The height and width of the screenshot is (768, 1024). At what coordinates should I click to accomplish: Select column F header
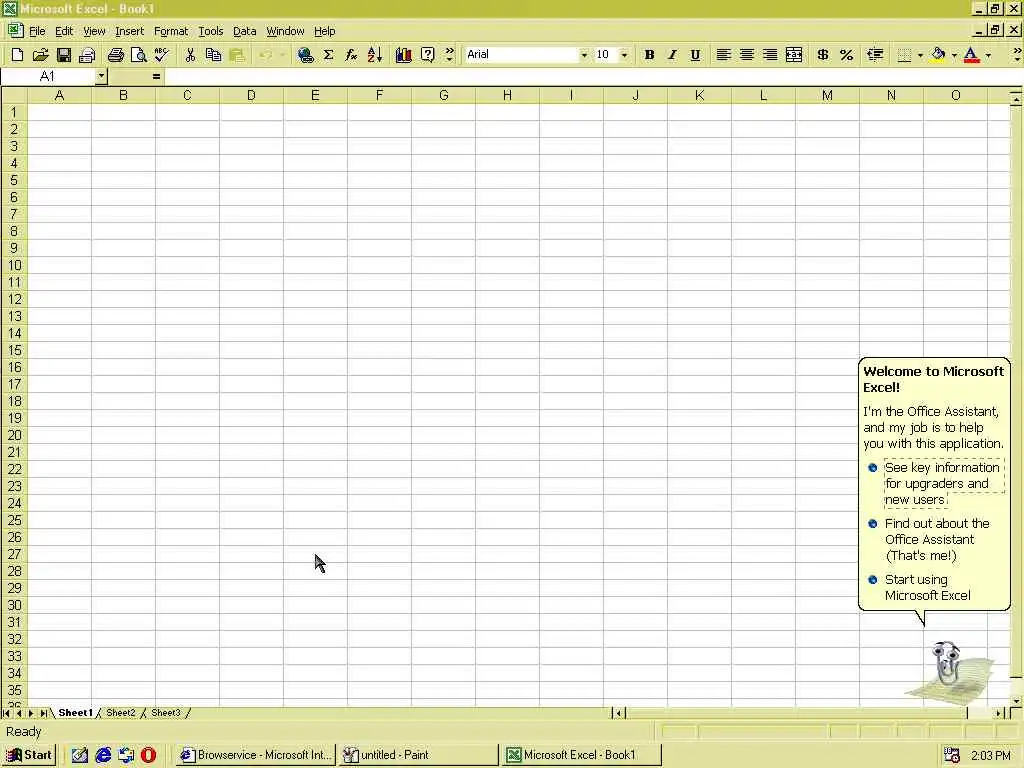click(x=379, y=95)
